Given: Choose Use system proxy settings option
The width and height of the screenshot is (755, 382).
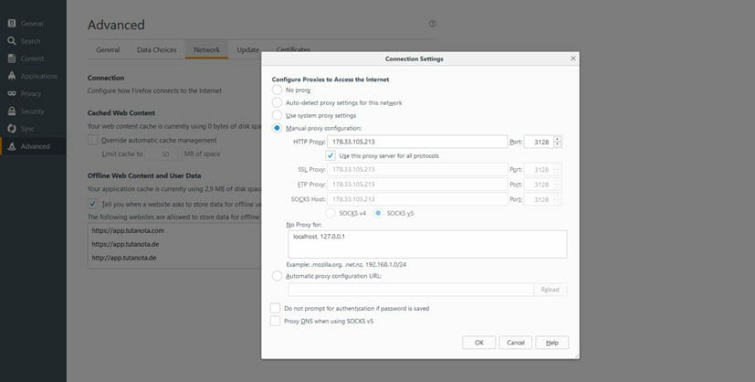Looking at the screenshot, I should click(x=277, y=116).
